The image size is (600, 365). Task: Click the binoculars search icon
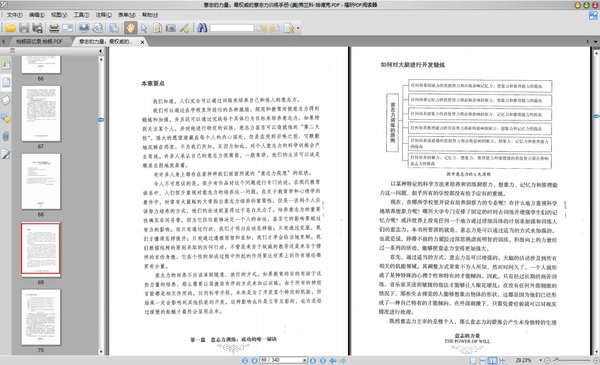(202, 28)
